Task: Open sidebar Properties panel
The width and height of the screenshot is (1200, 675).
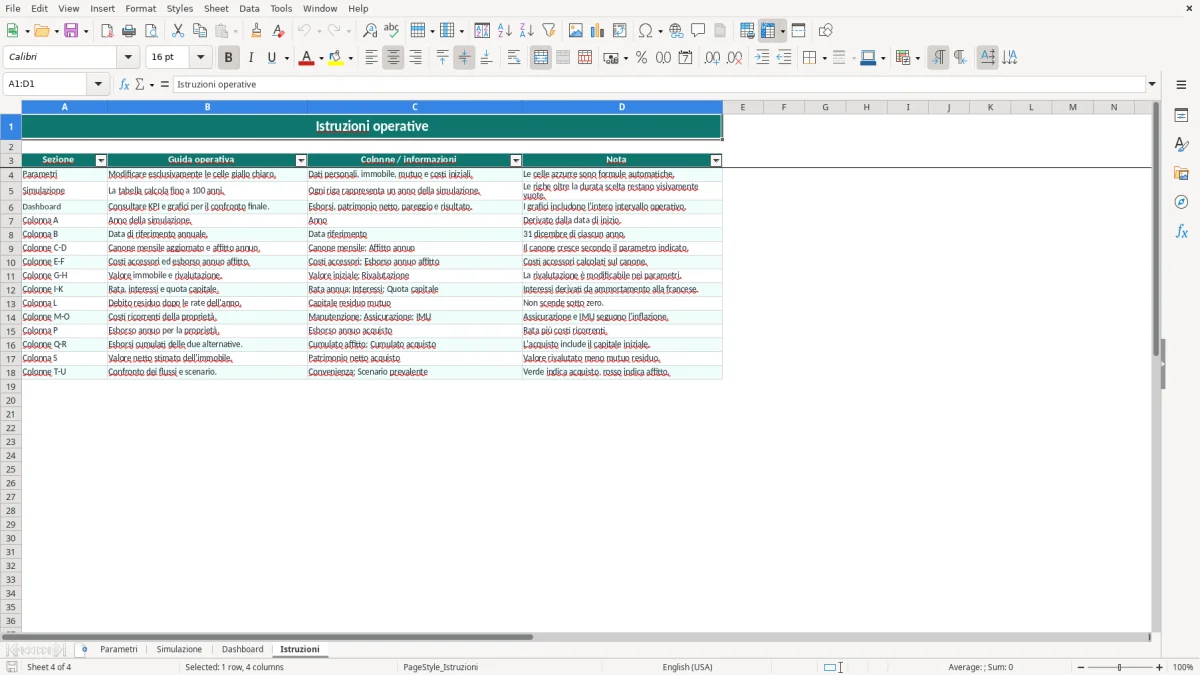Action: pyautogui.click(x=1181, y=115)
